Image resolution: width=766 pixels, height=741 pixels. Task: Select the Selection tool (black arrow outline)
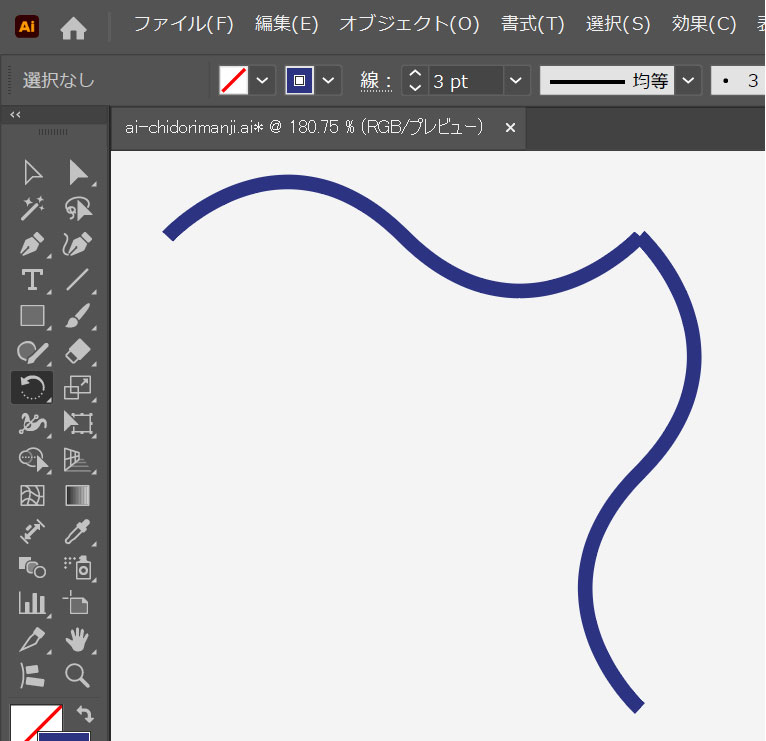tap(32, 172)
